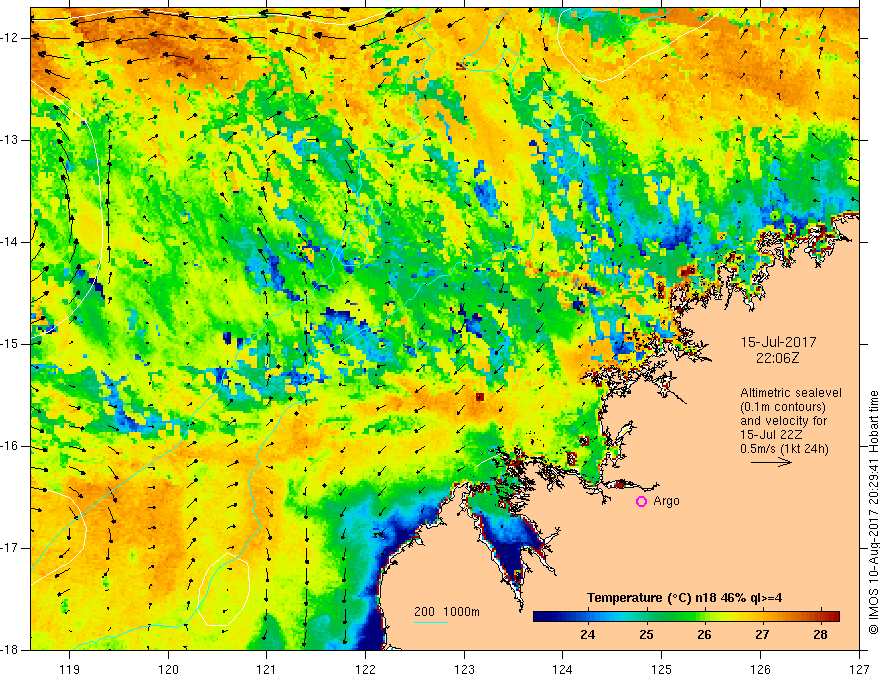Click the '15-Jul 22Z' caption line
880x680 pixels.
[771, 435]
